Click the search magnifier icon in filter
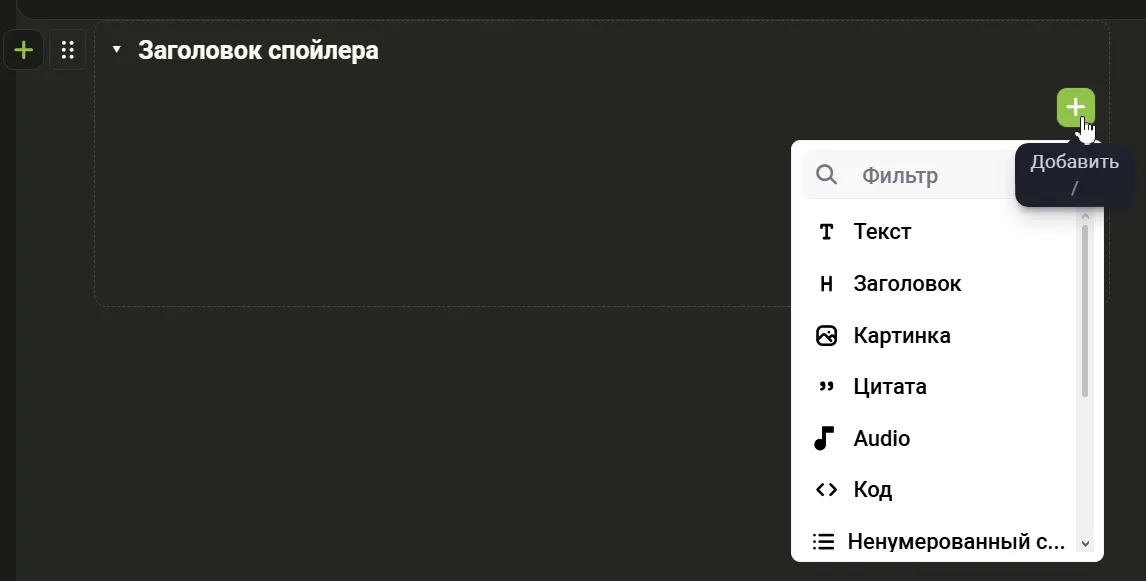The height and width of the screenshot is (581, 1146). [827, 176]
